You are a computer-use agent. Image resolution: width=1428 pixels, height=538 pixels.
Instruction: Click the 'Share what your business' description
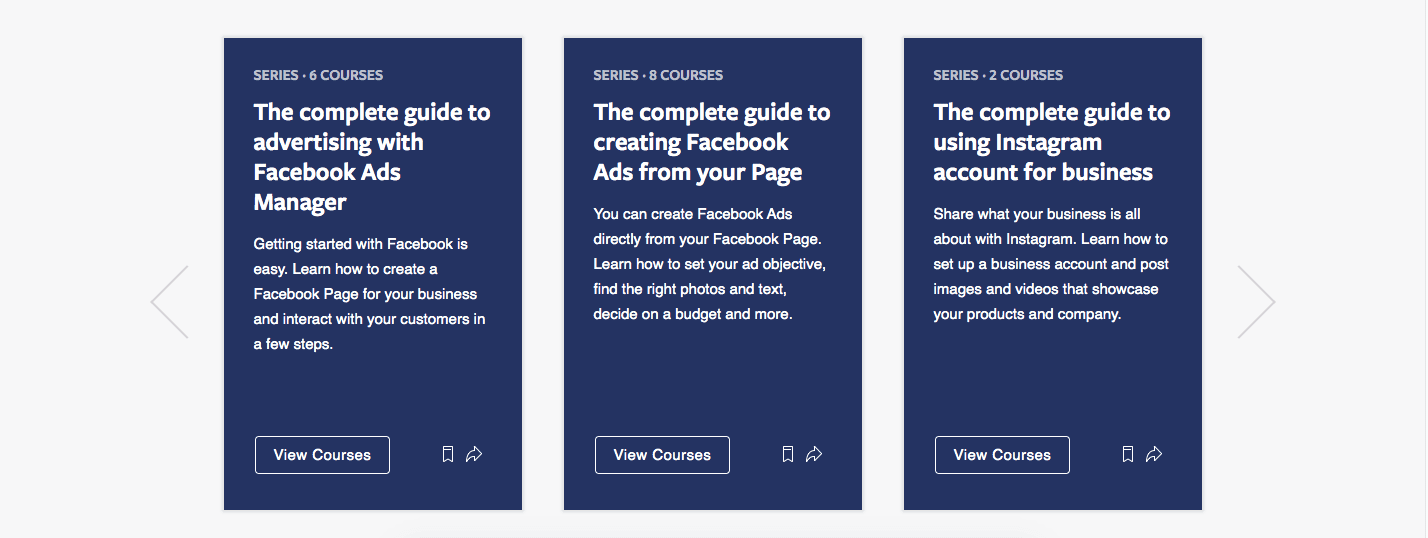pos(1050,264)
